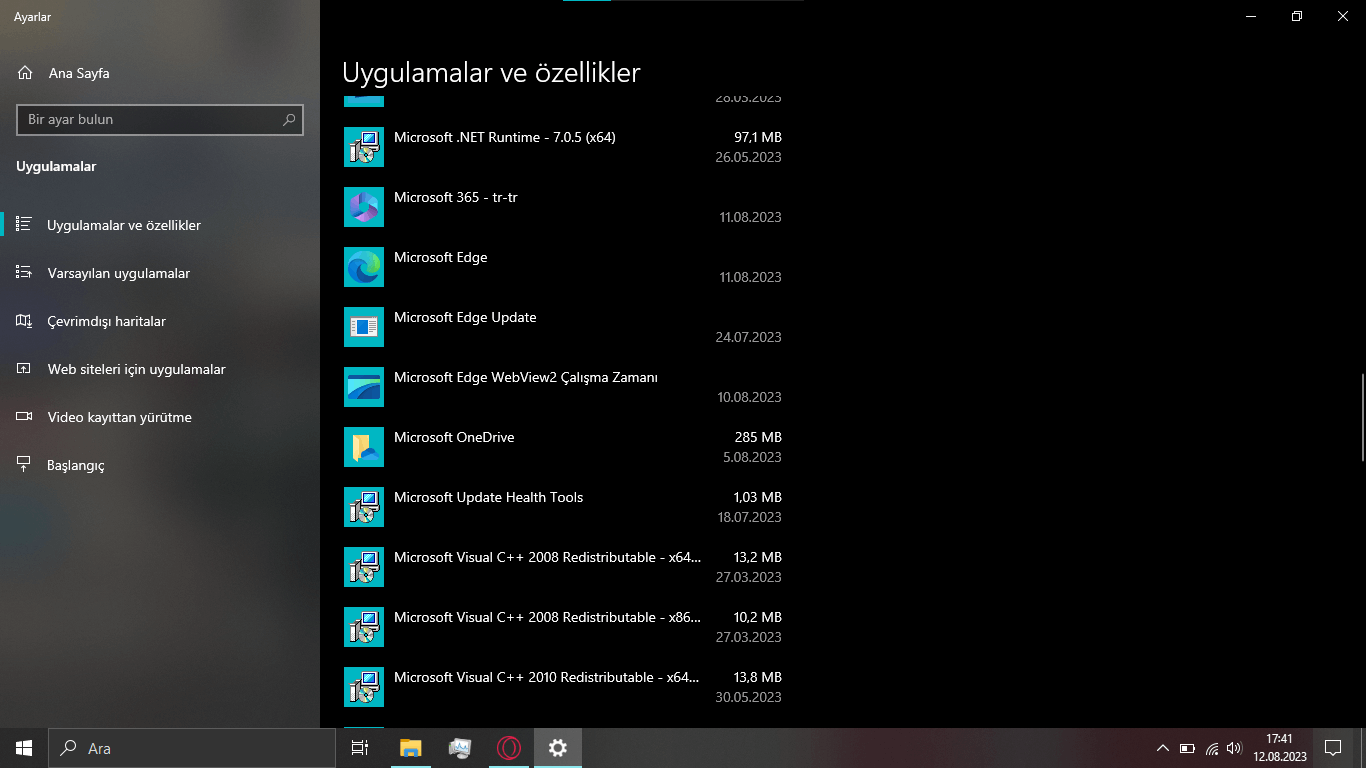Click the 5.08.2023 install date
The height and width of the screenshot is (768, 1366).
point(753,457)
